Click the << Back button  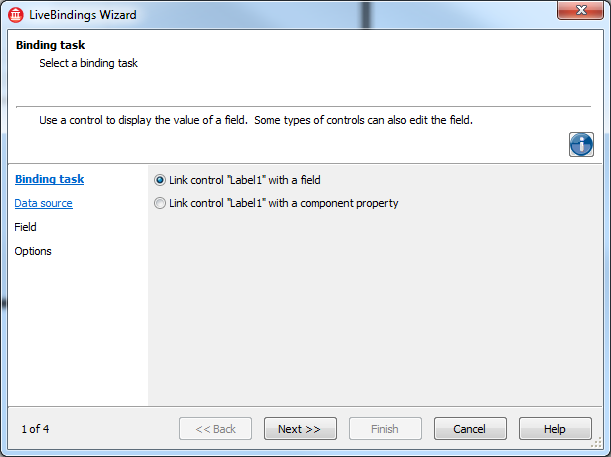coord(215,429)
